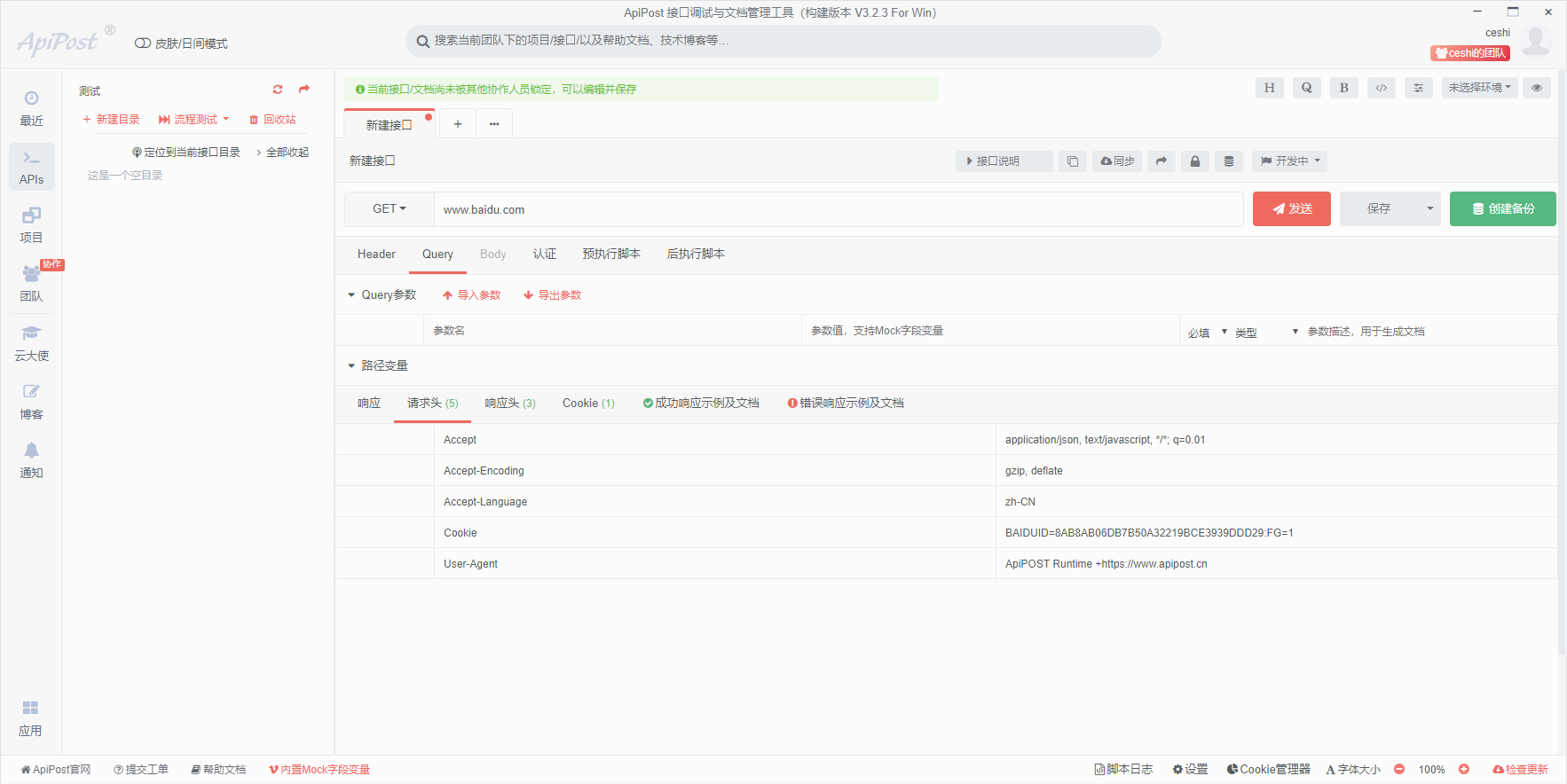1567x784 pixels.
Task: Click the user avatar icon
Action: click(x=1536, y=41)
